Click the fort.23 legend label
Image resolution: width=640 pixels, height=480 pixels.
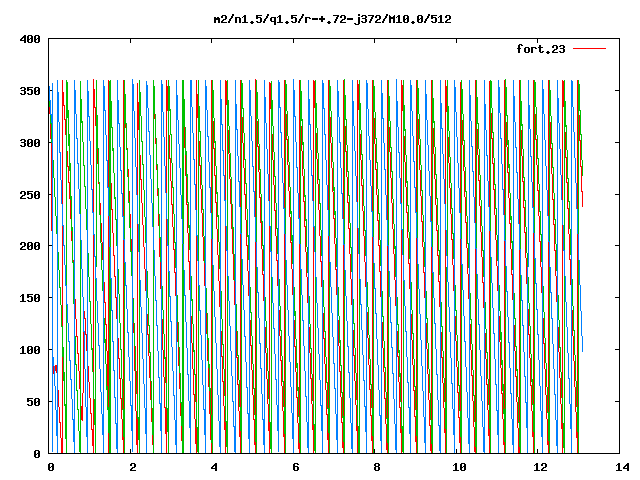tap(541, 49)
